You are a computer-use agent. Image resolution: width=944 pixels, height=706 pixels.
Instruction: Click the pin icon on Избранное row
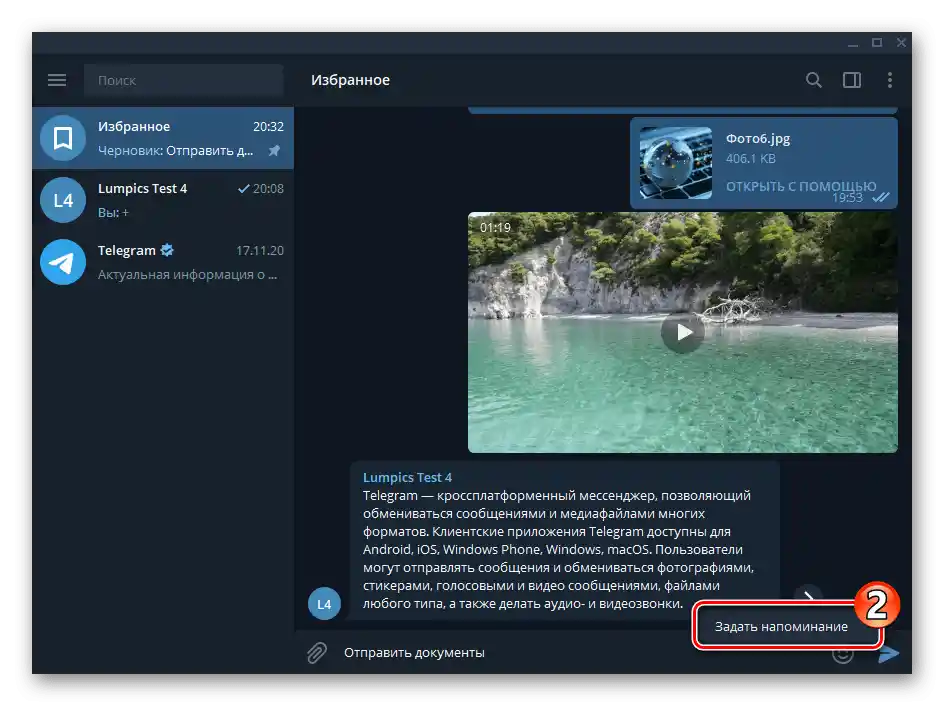pyautogui.click(x=274, y=150)
